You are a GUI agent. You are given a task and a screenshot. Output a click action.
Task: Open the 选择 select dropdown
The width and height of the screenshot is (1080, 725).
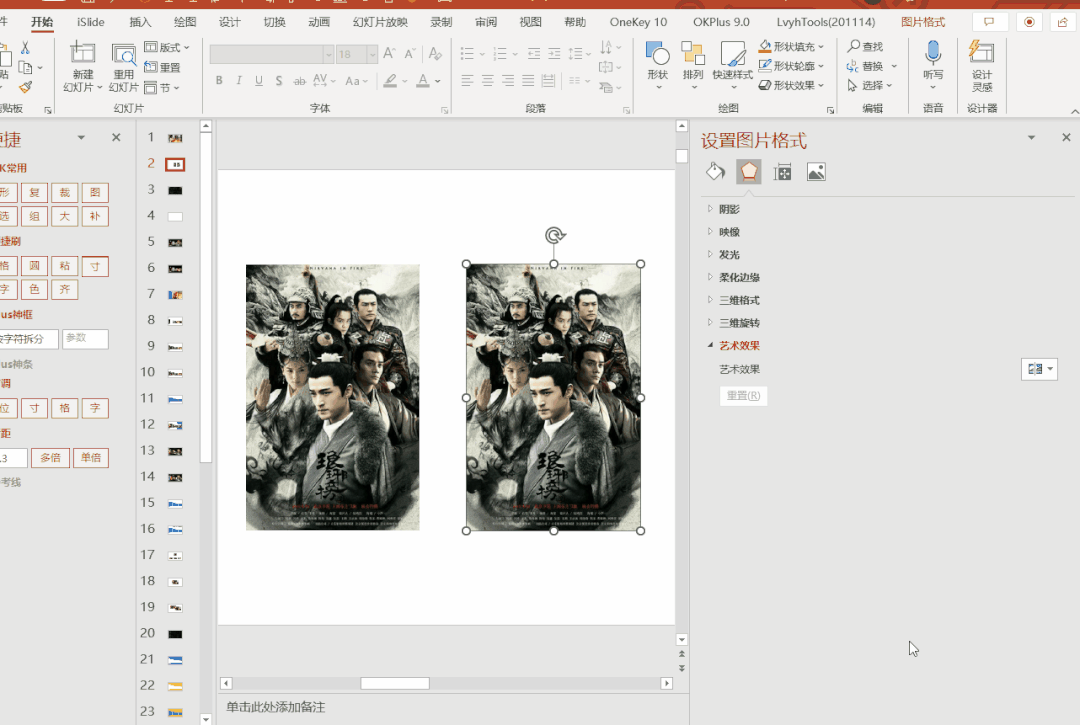[x=870, y=85]
